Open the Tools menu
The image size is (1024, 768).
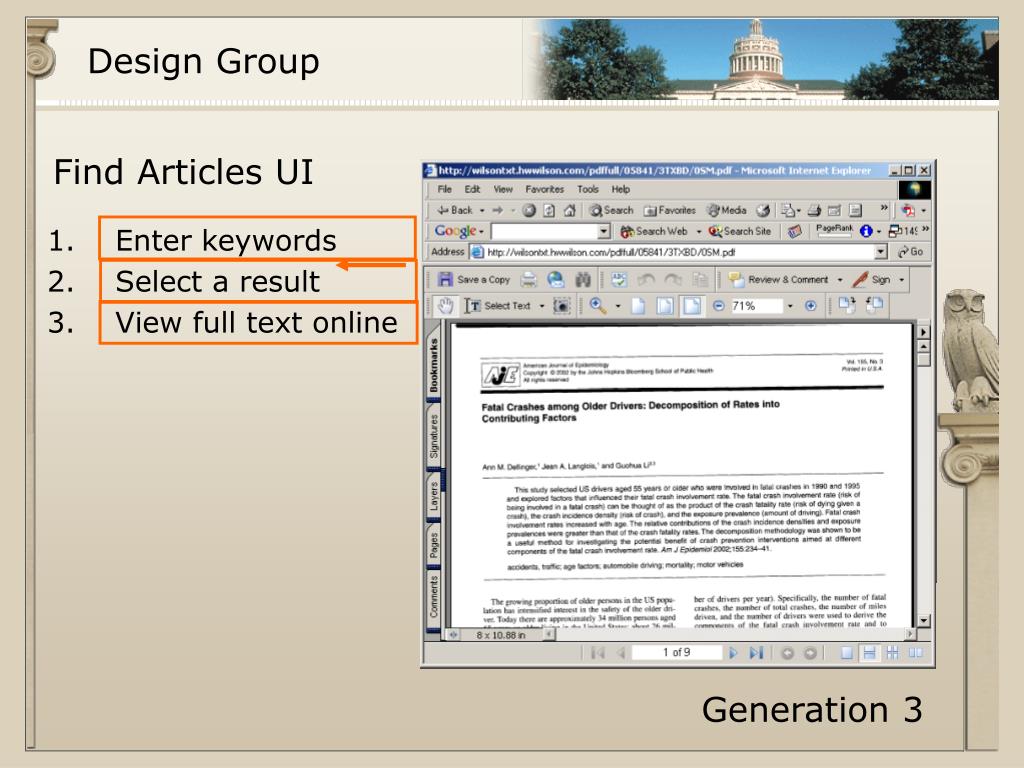point(588,189)
